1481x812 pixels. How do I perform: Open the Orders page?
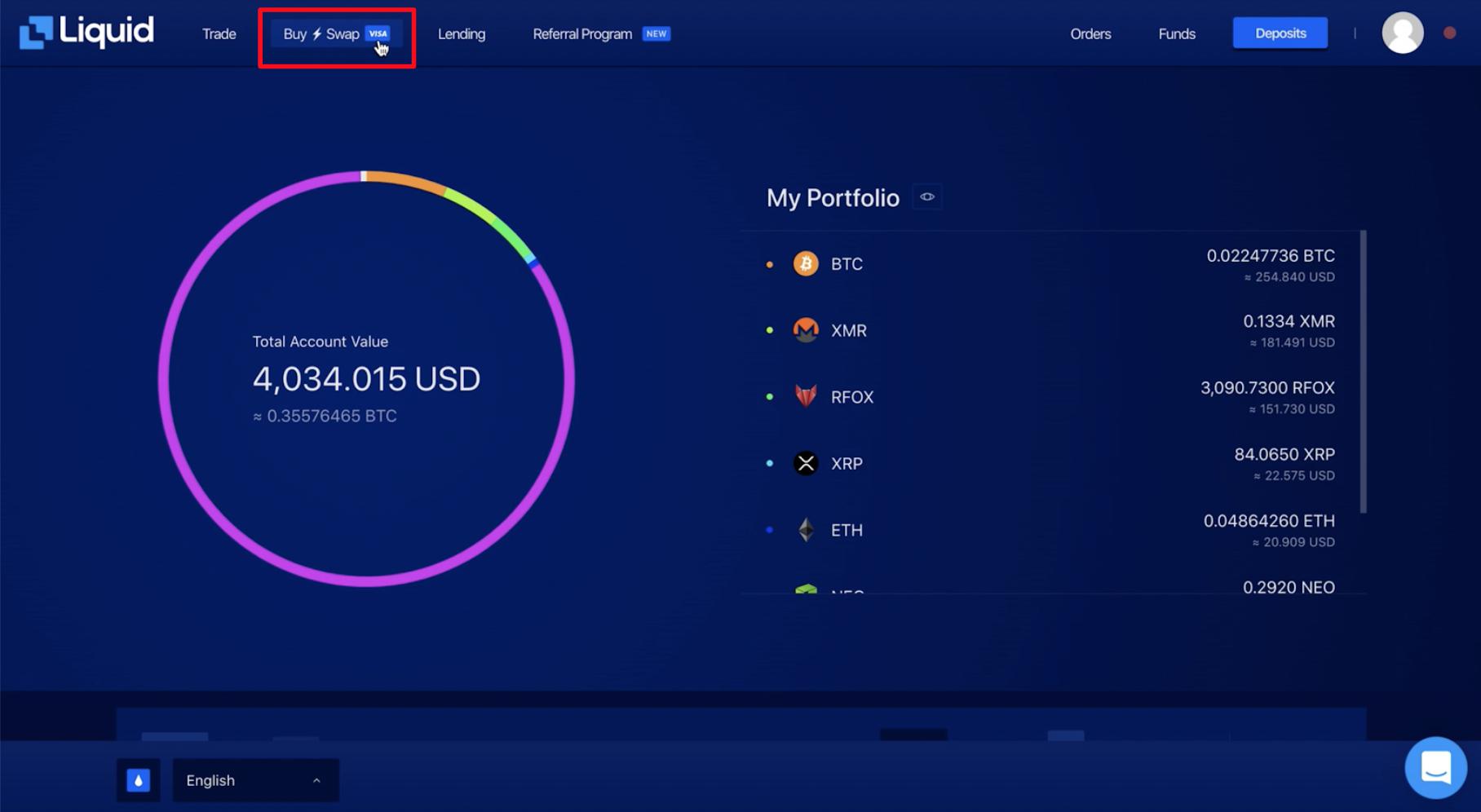tap(1090, 34)
